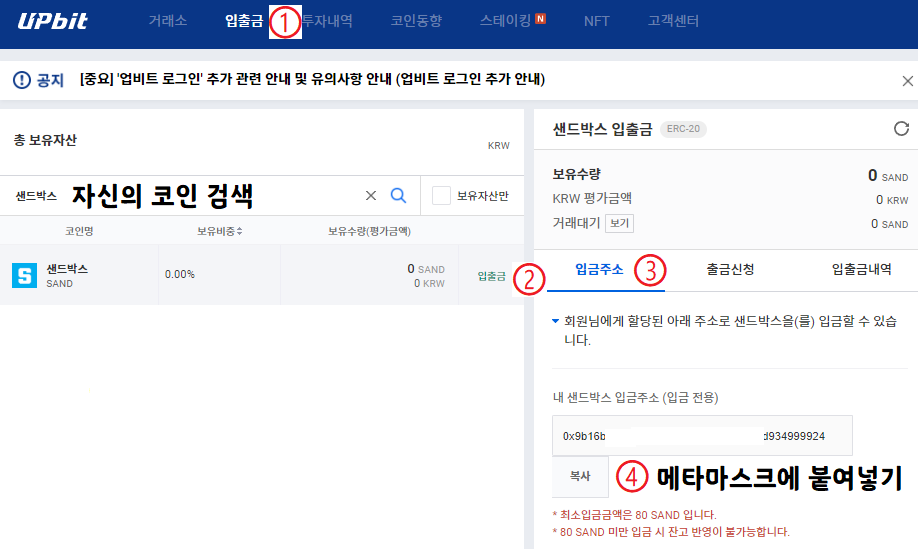Switch to the 입출금내역 tab

pos(861,269)
